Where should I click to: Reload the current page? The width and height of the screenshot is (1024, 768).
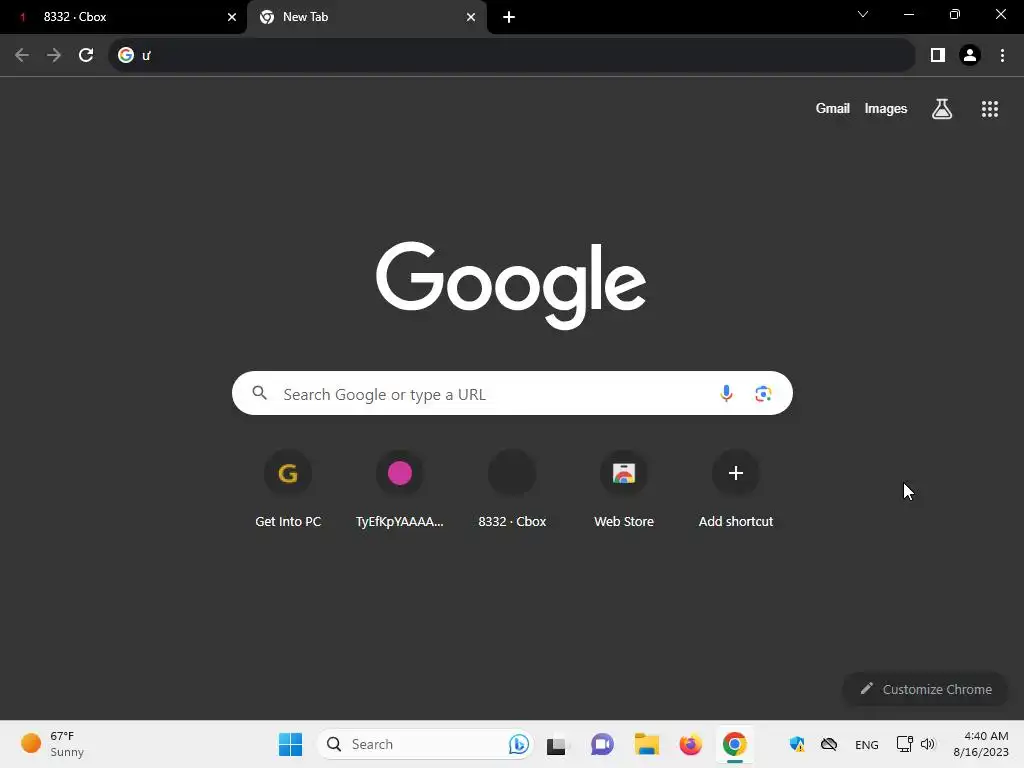(x=86, y=55)
